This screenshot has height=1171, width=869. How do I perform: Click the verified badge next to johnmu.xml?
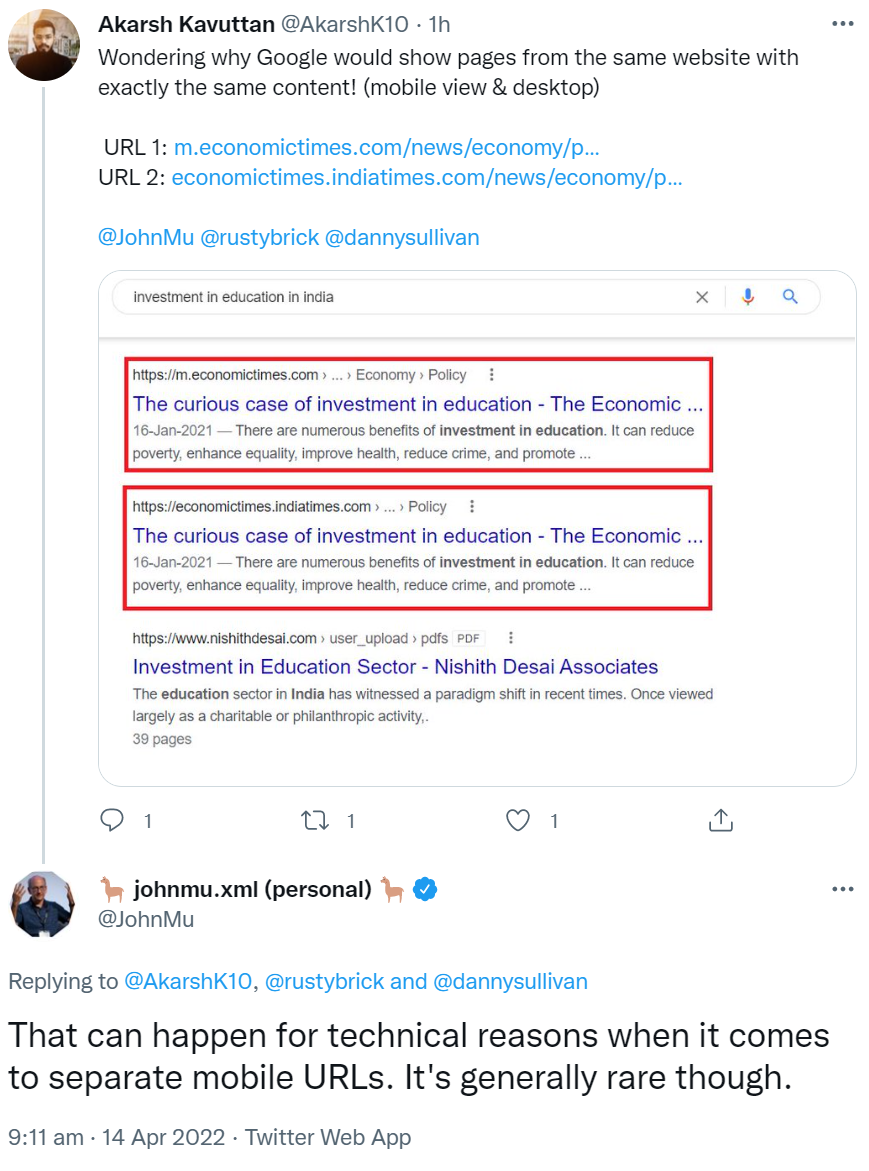426,888
